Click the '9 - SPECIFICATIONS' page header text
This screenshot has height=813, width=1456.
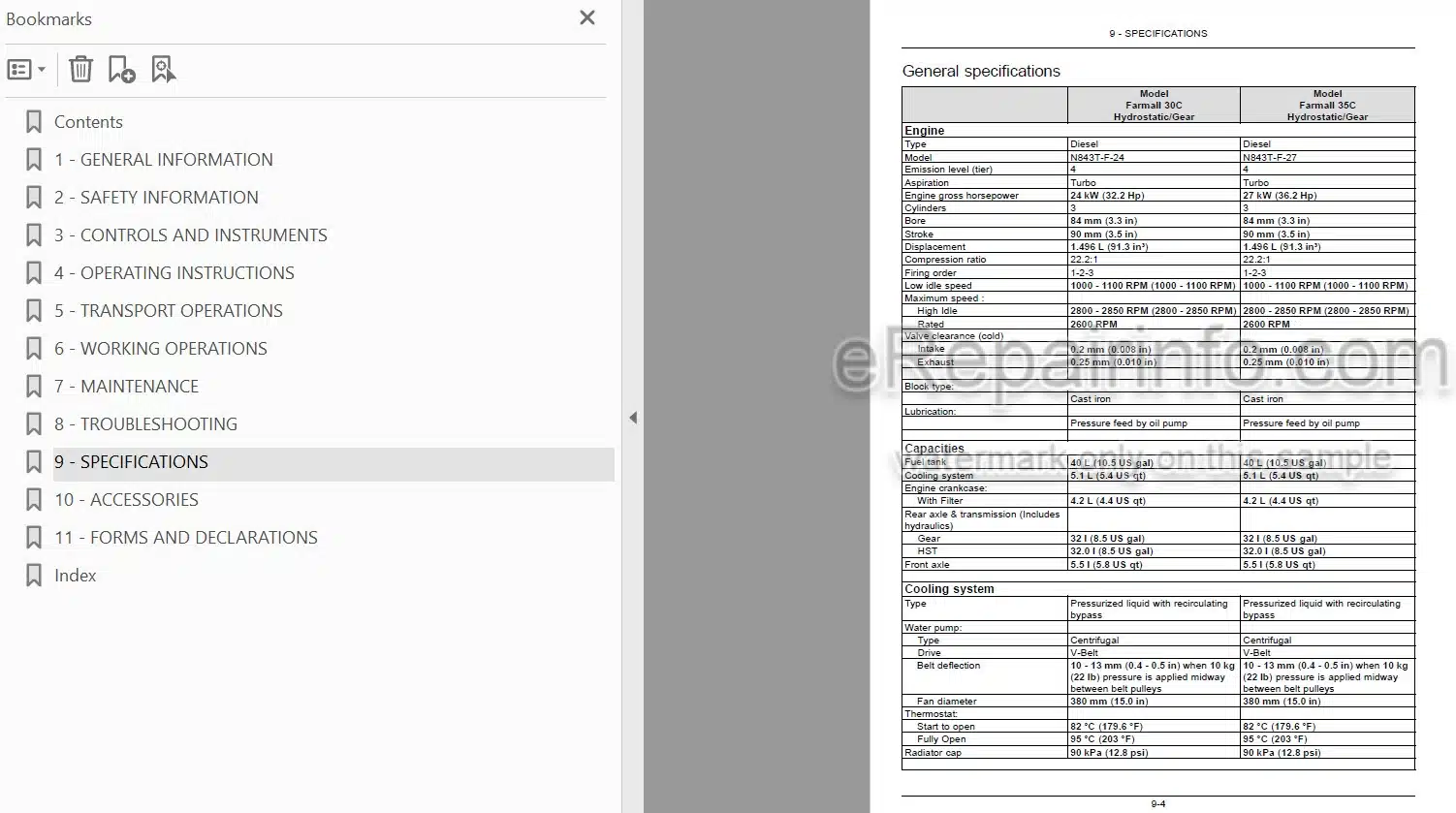coord(1157,34)
